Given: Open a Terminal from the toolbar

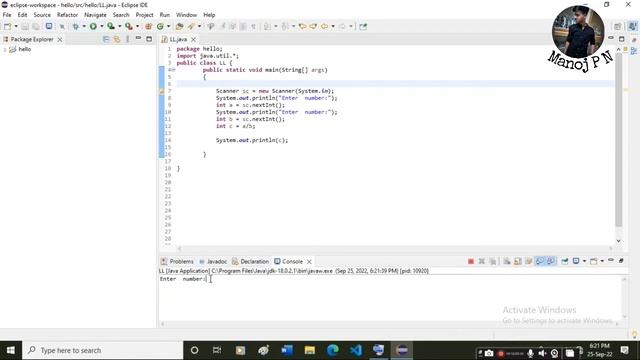Looking at the screenshot, I should click(x=49, y=26).
